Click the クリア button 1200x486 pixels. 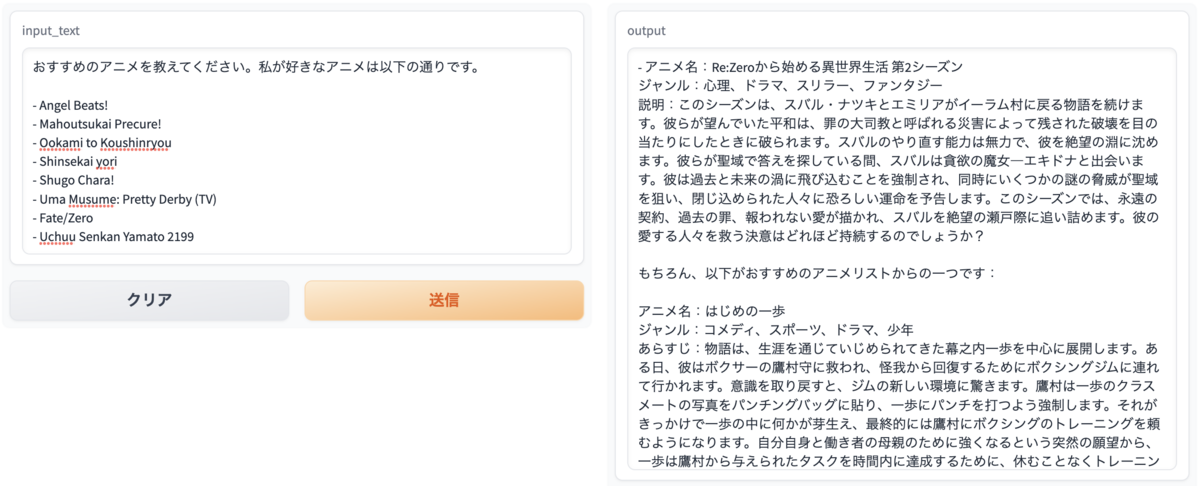point(150,300)
